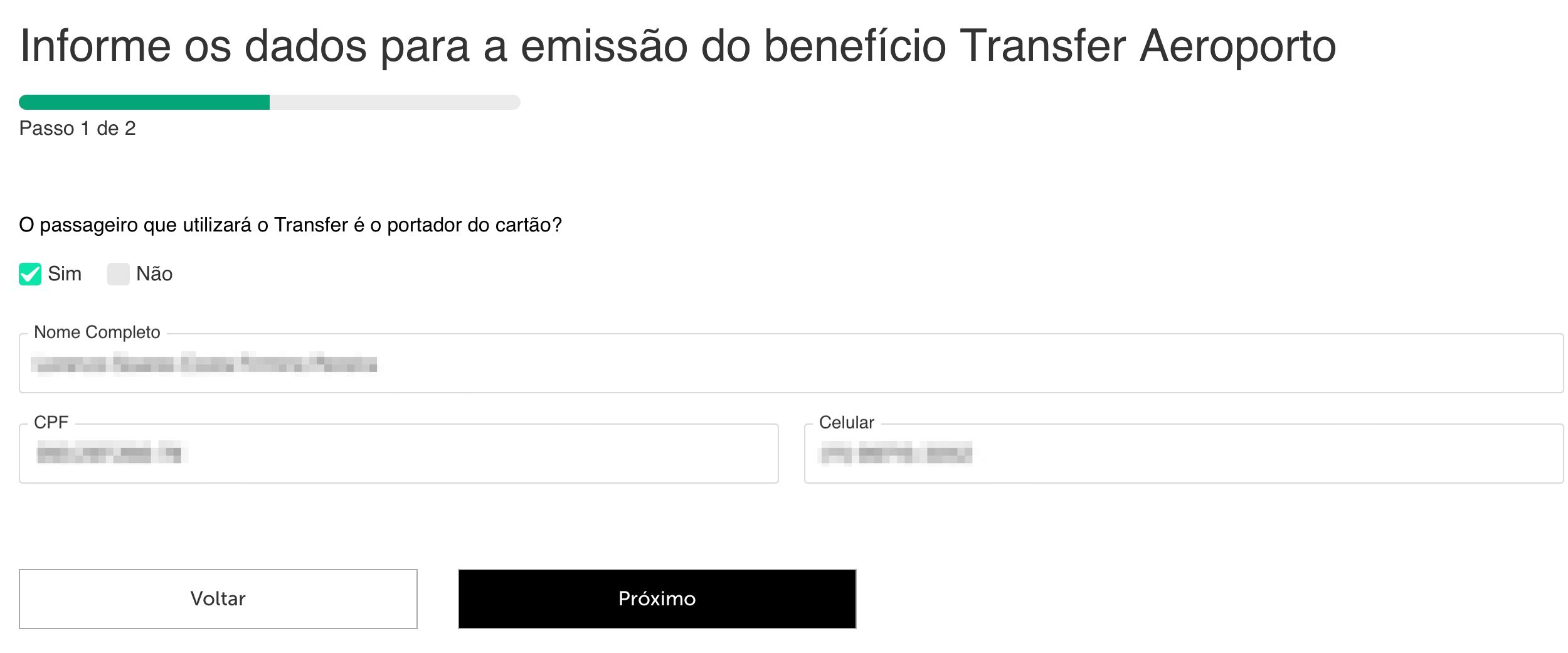Uncheck the green Sim checkbox
The height and width of the screenshot is (653, 1568).
tap(30, 274)
